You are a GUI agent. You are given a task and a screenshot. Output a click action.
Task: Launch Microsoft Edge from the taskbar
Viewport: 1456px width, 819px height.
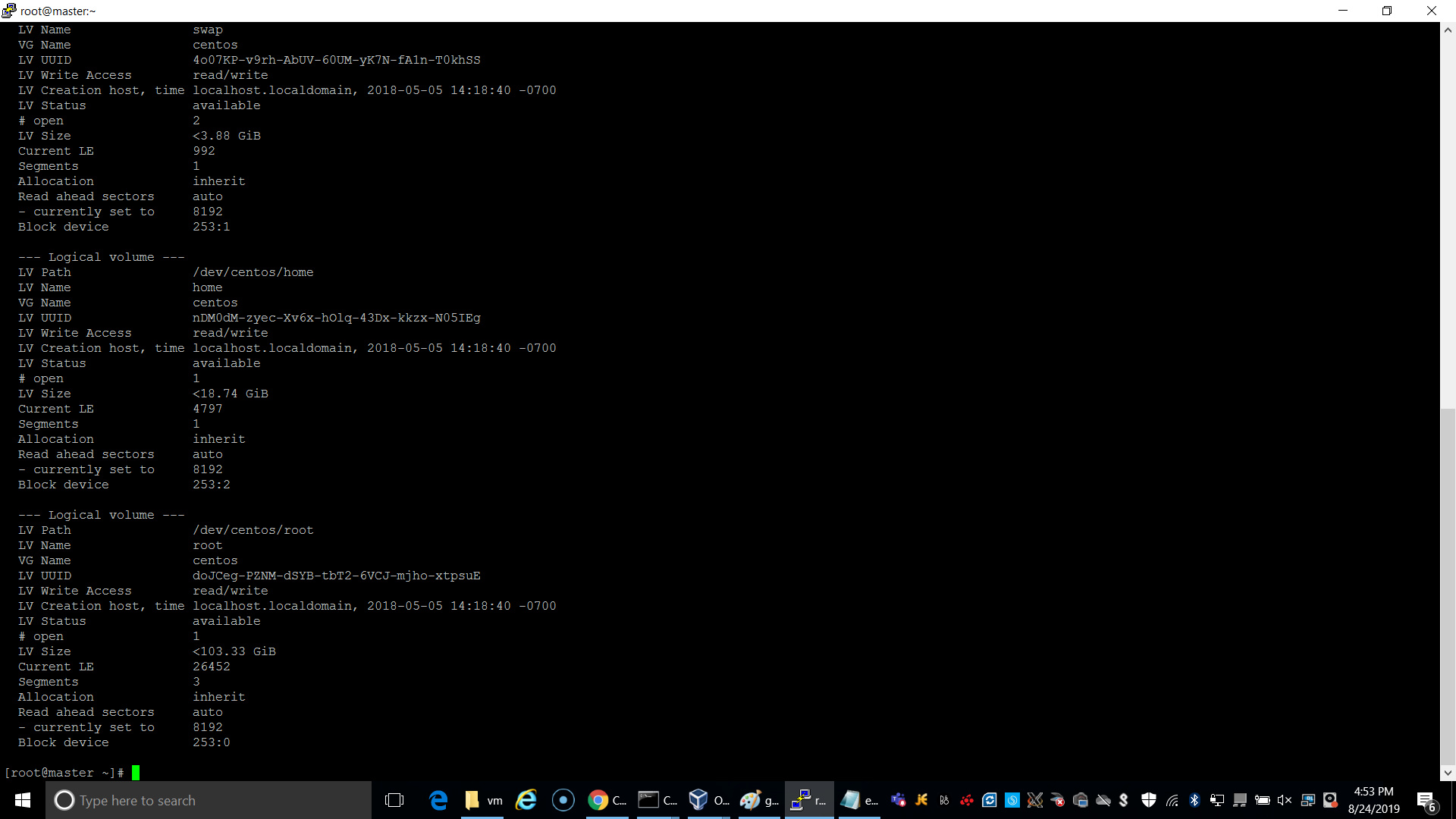point(438,800)
